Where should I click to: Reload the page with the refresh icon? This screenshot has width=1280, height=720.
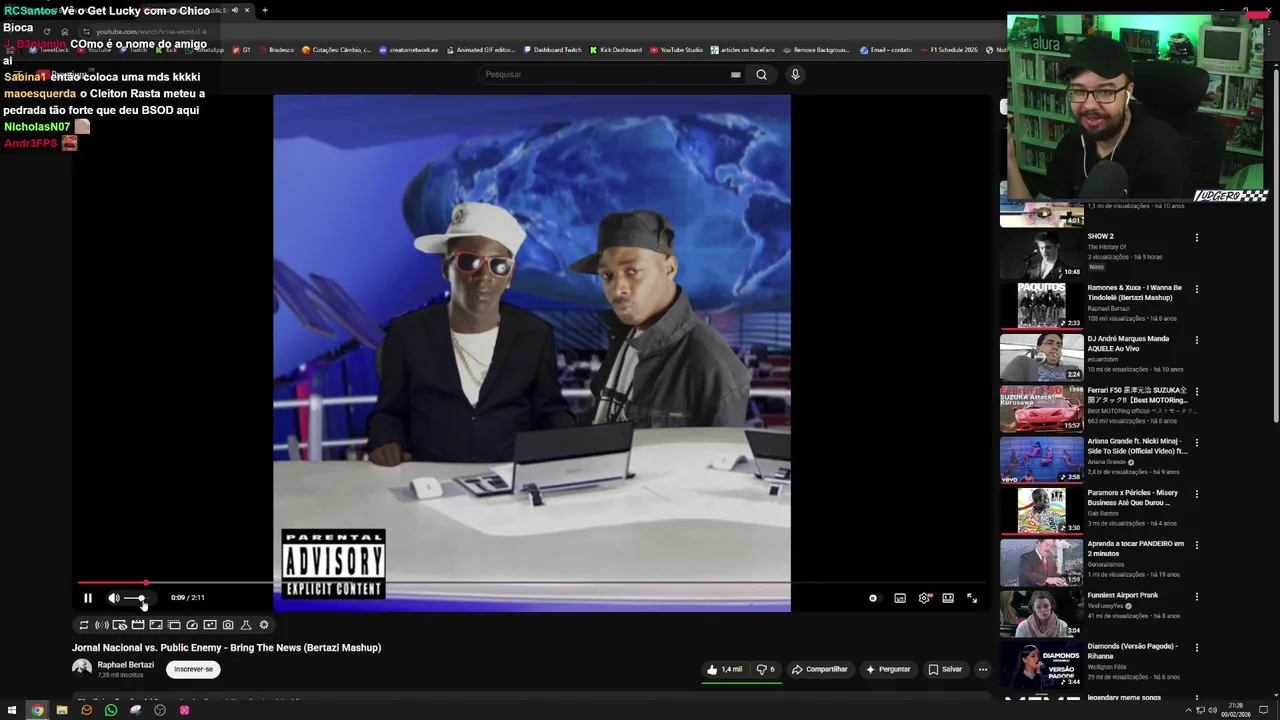(x=46, y=32)
